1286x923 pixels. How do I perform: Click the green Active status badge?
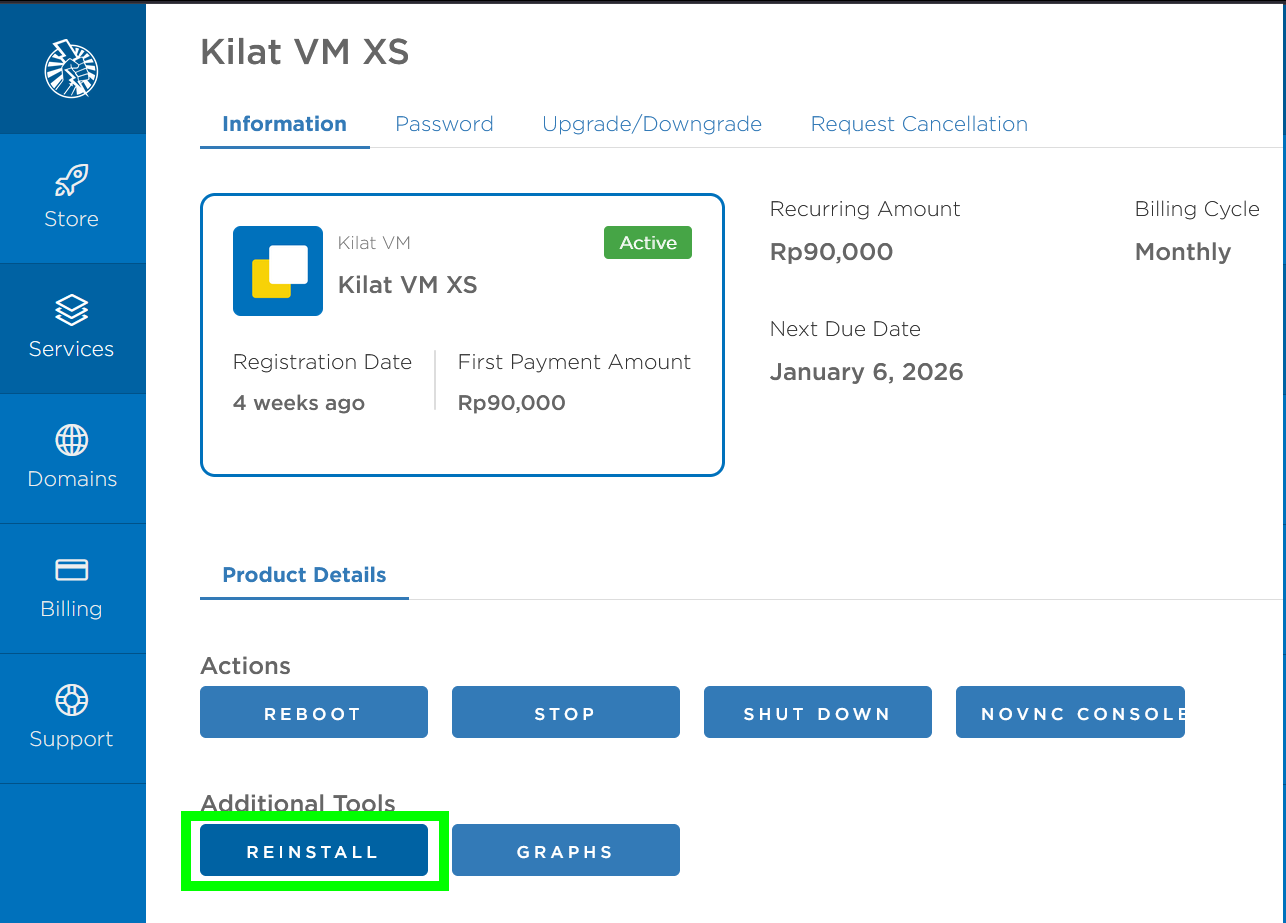pyautogui.click(x=647, y=242)
